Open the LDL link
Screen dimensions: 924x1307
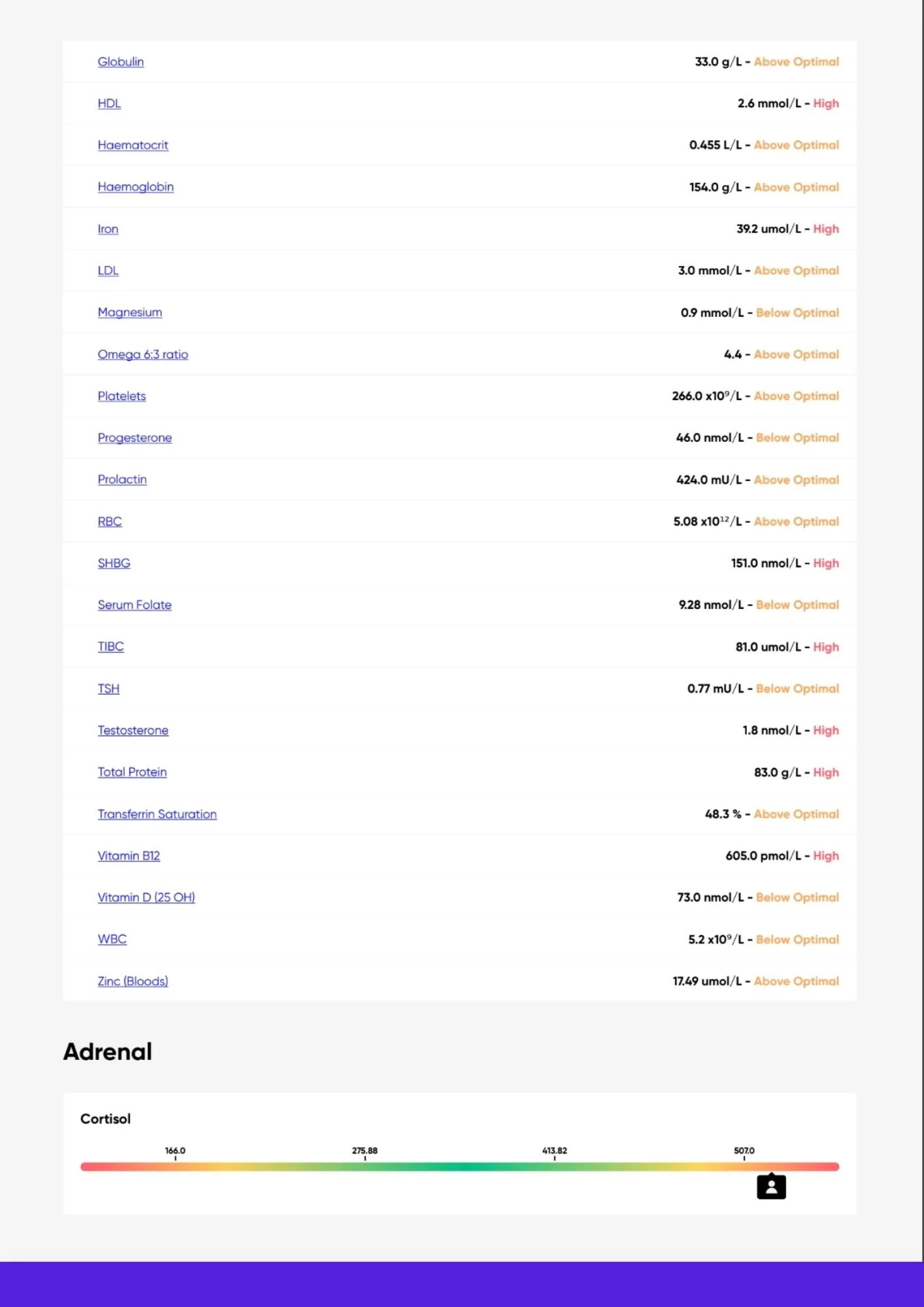tap(108, 271)
